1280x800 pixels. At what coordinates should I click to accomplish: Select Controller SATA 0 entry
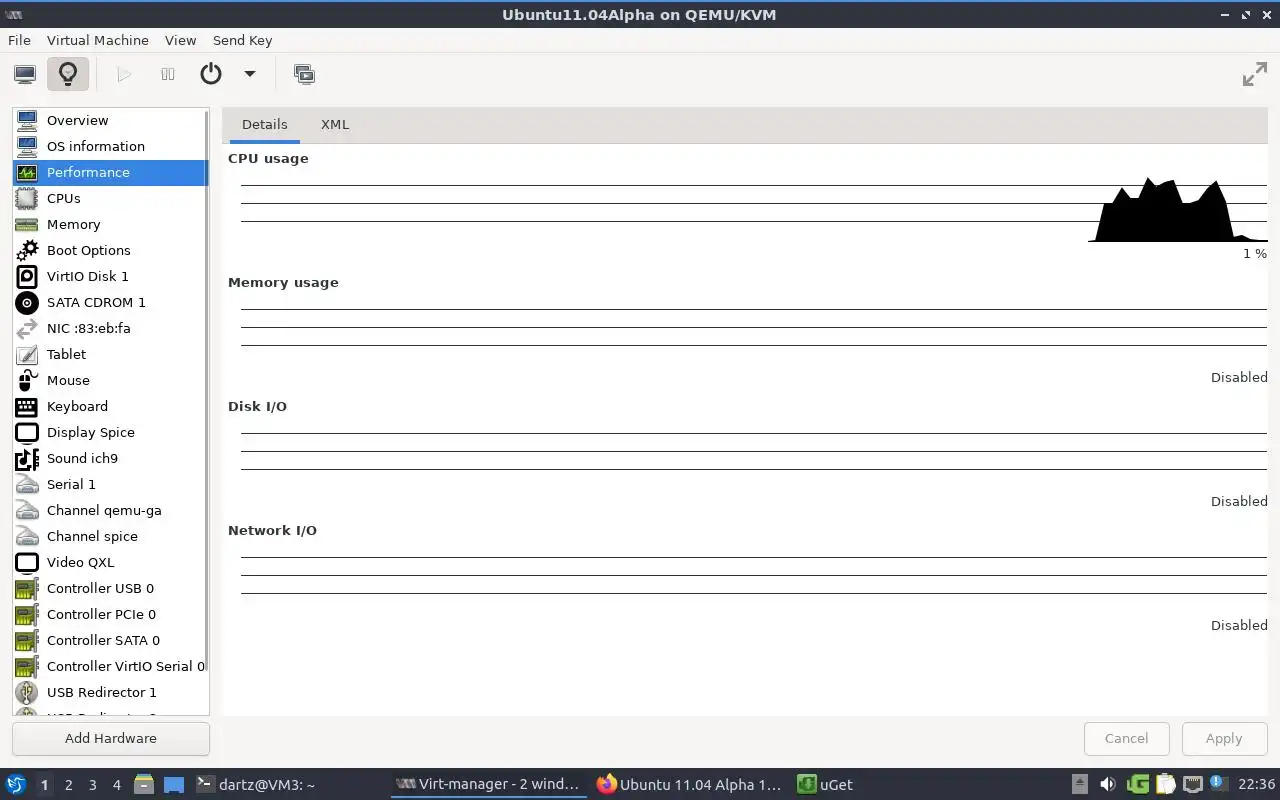pyautogui.click(x=109, y=640)
